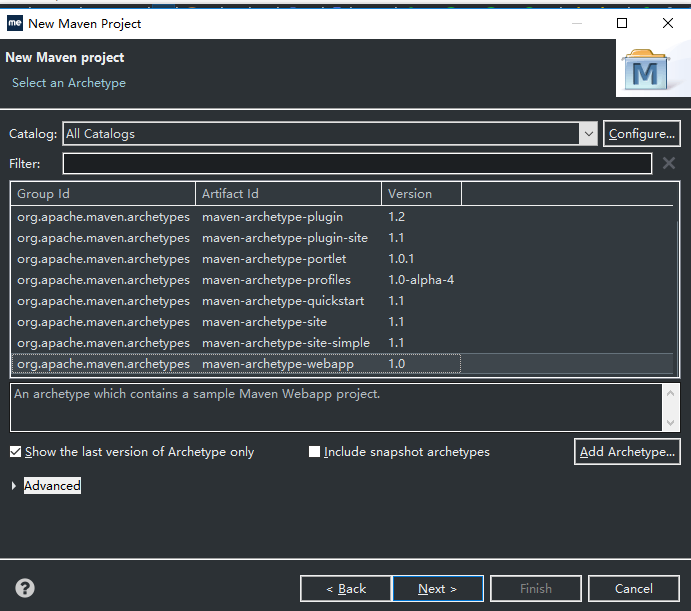Cancel the New Maven Project dialog
Image resolution: width=691 pixels, height=611 pixels.
pos(634,589)
